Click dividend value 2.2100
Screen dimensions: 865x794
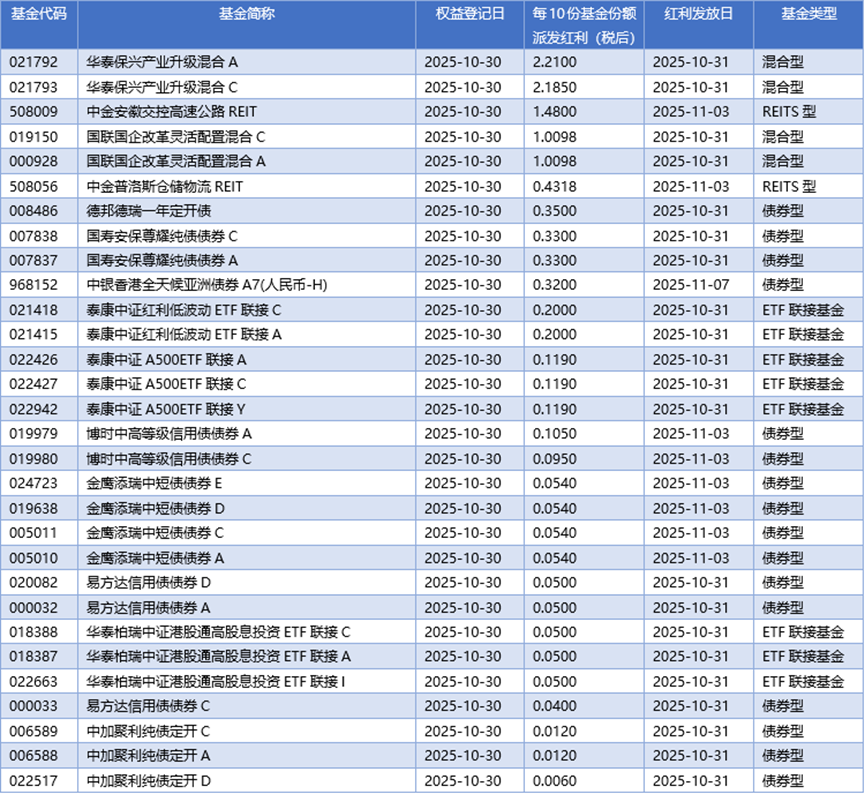pos(554,62)
